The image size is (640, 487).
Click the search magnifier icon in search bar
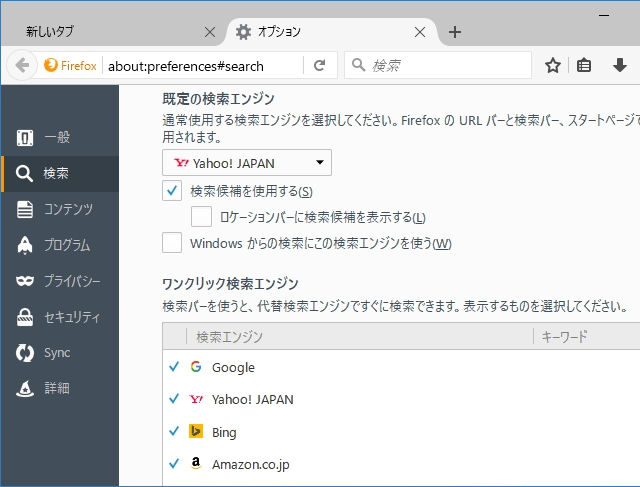pyautogui.click(x=358, y=64)
